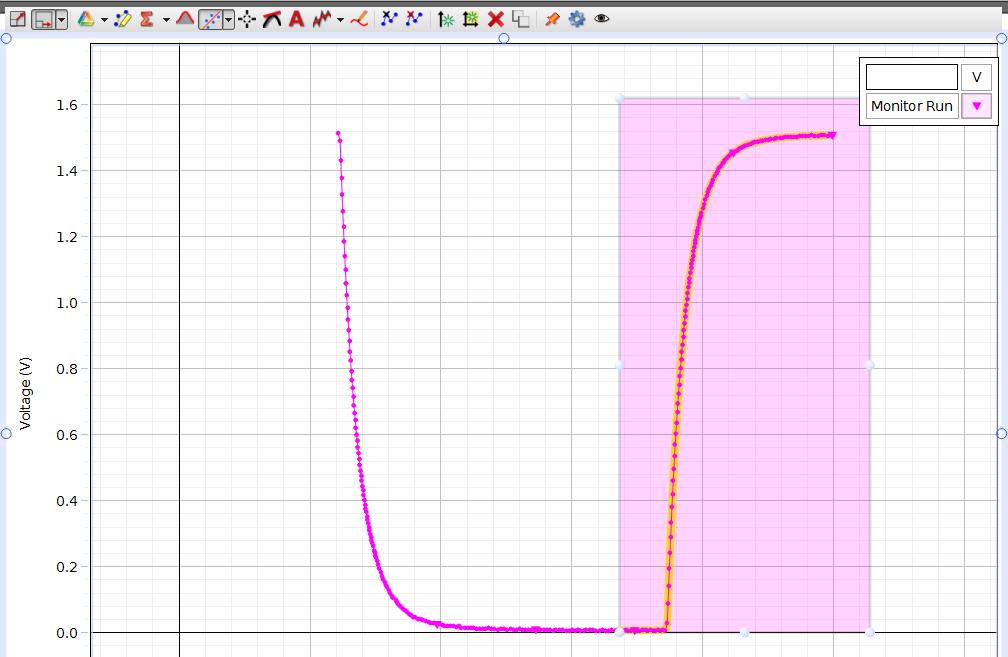The width and height of the screenshot is (1008, 657).
Task: Click the 0.6 y-axis tick label
Action: pos(67,435)
